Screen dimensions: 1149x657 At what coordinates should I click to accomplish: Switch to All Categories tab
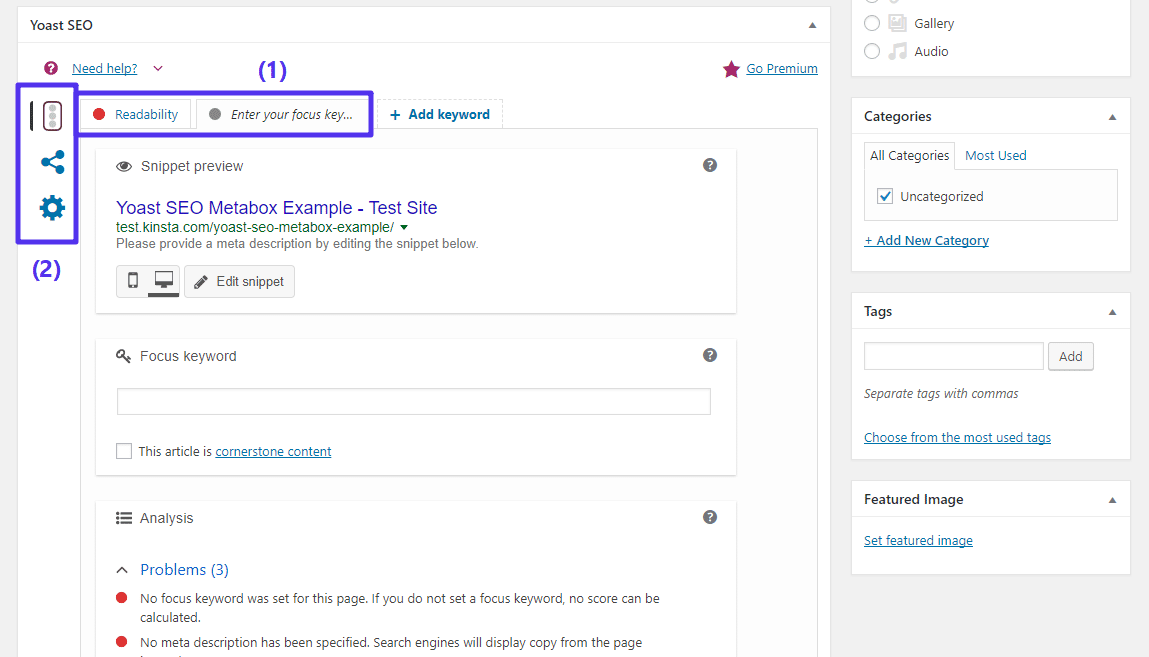909,155
